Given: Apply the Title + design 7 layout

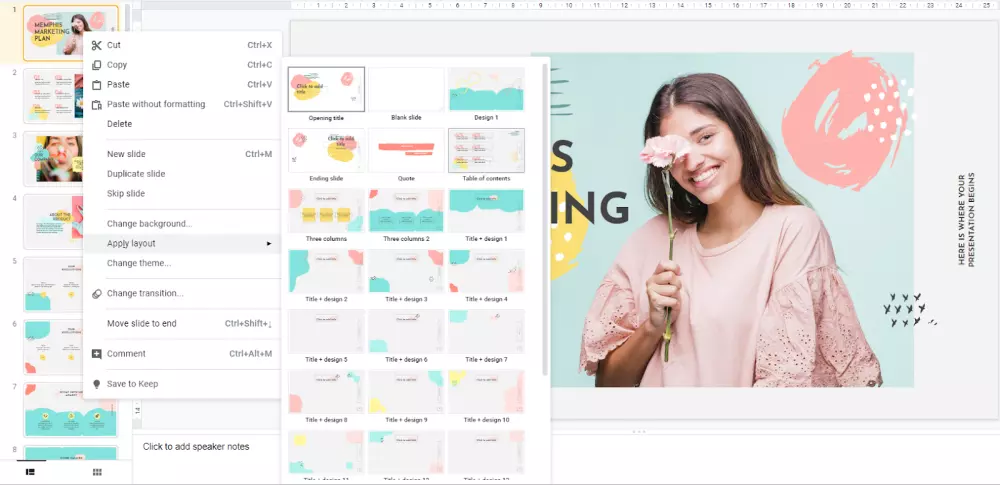Looking at the screenshot, I should tap(487, 331).
